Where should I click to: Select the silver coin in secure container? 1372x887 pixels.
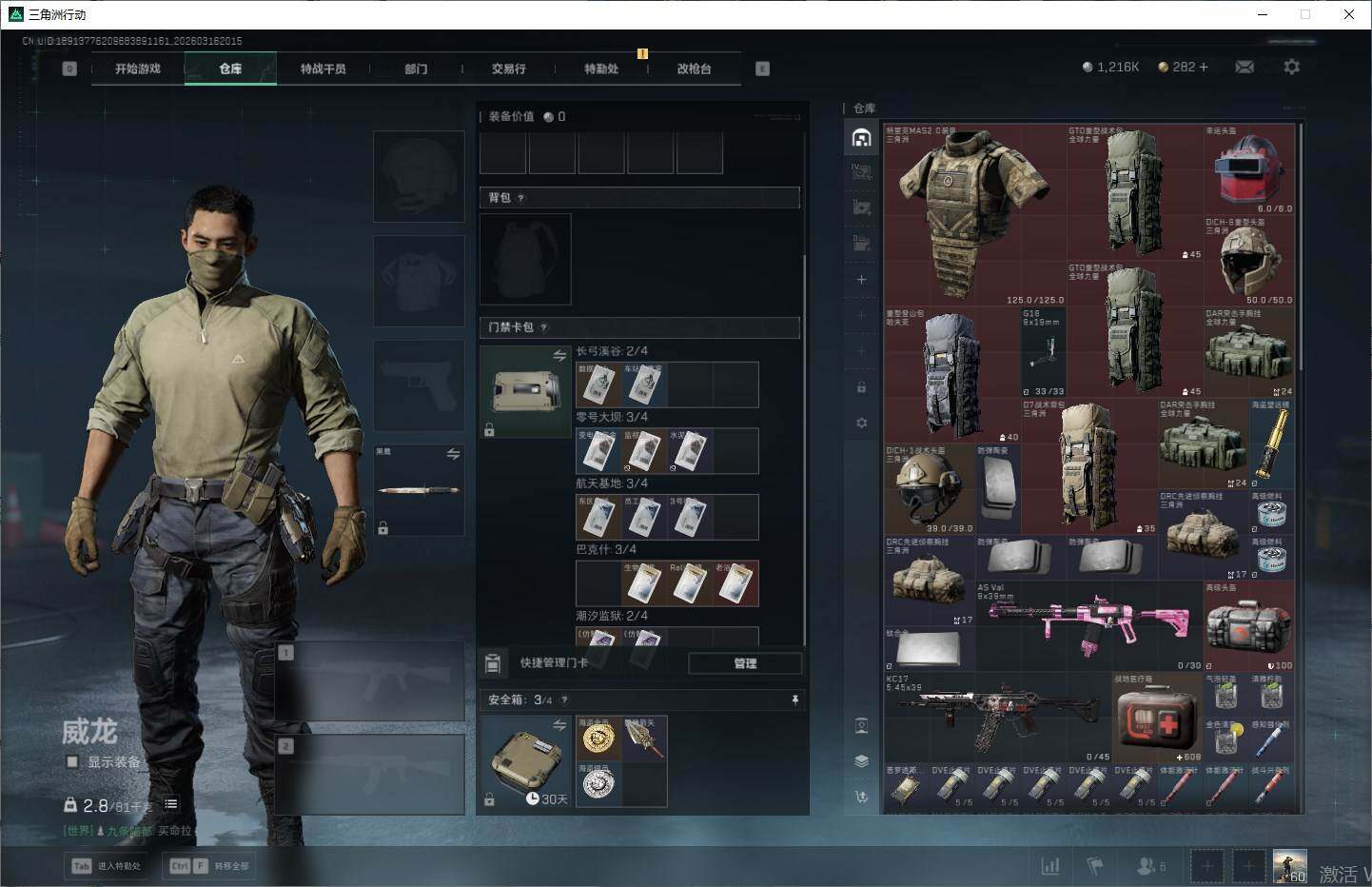click(598, 784)
